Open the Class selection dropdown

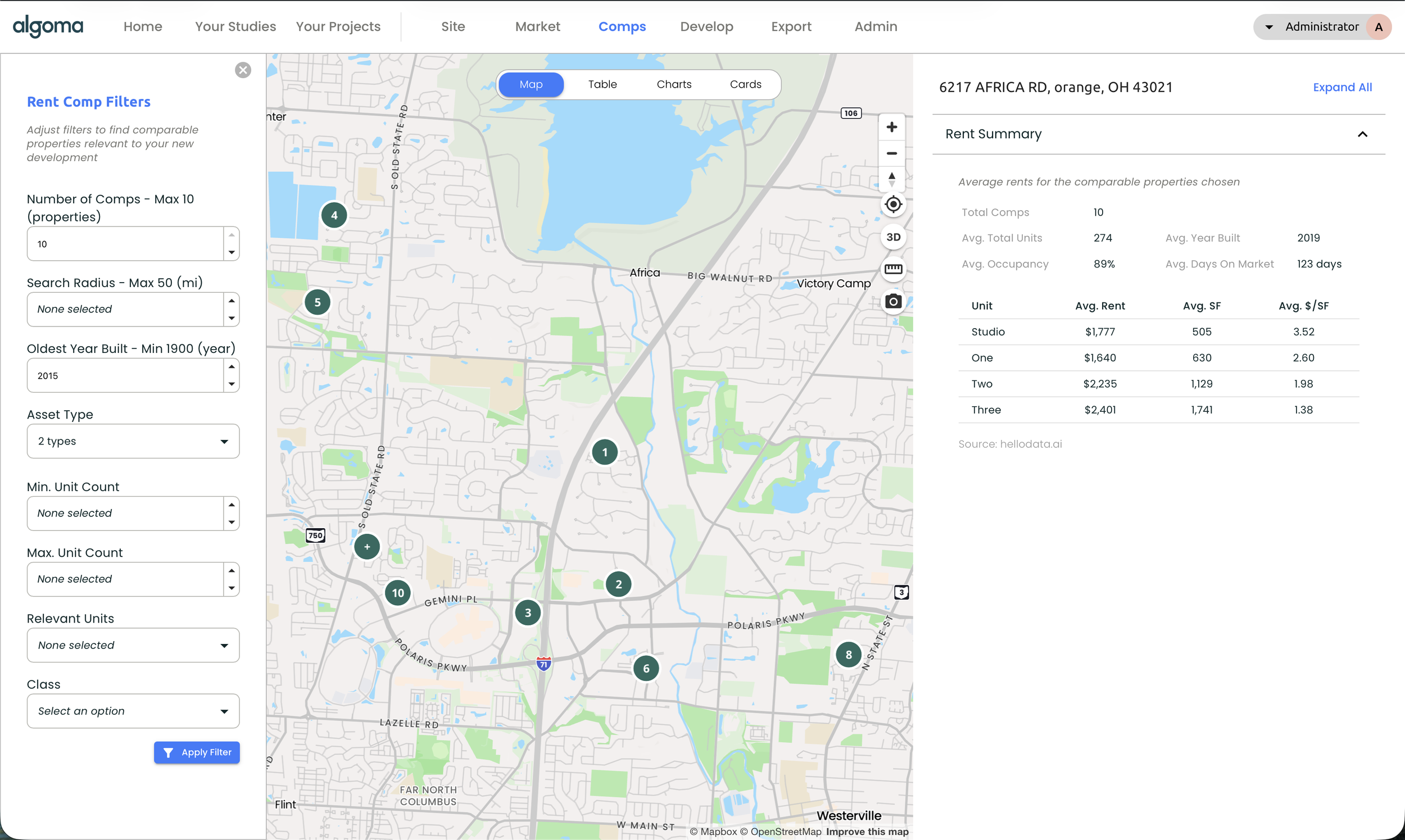coord(133,711)
